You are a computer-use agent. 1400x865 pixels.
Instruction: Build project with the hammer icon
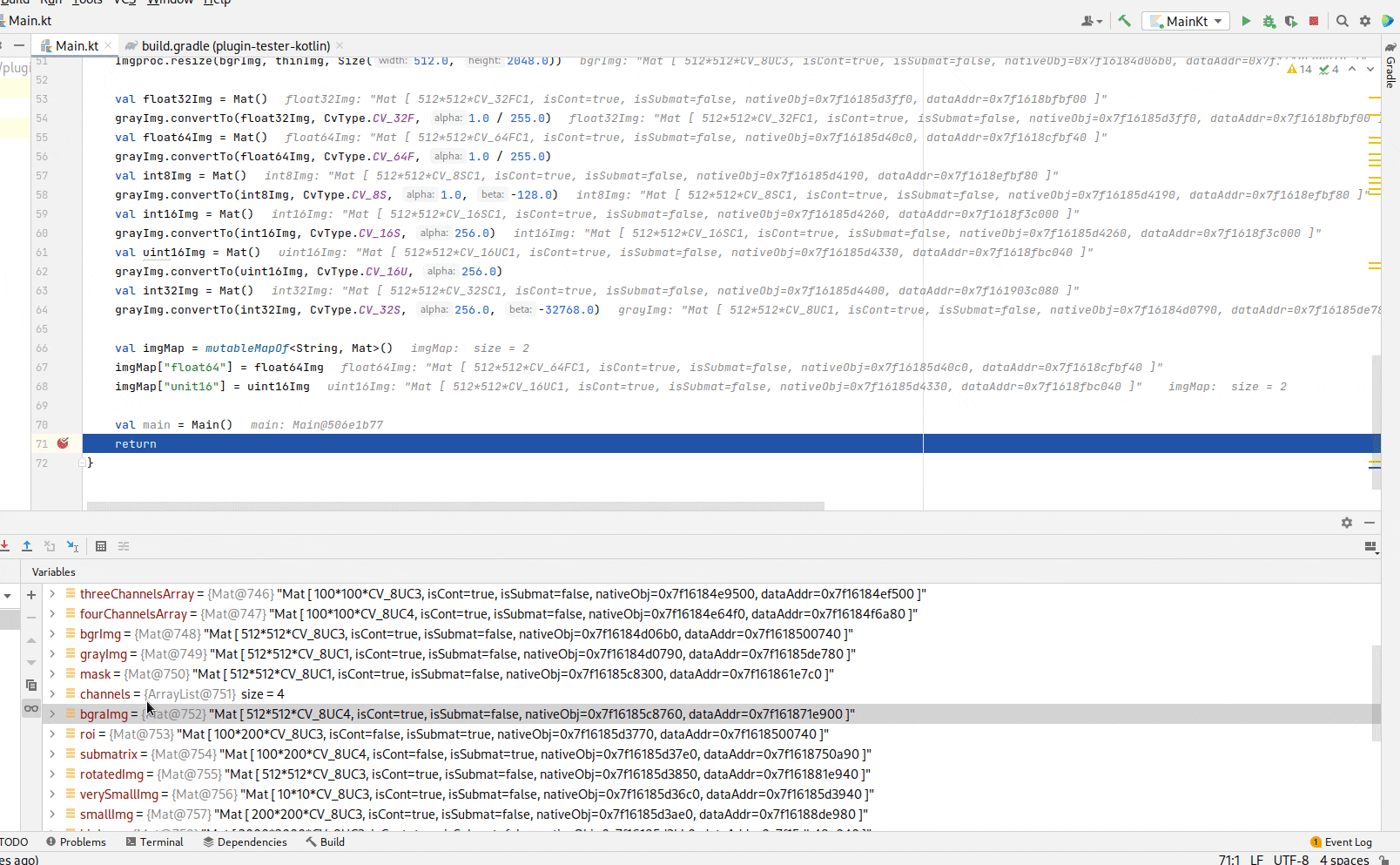(x=1123, y=20)
